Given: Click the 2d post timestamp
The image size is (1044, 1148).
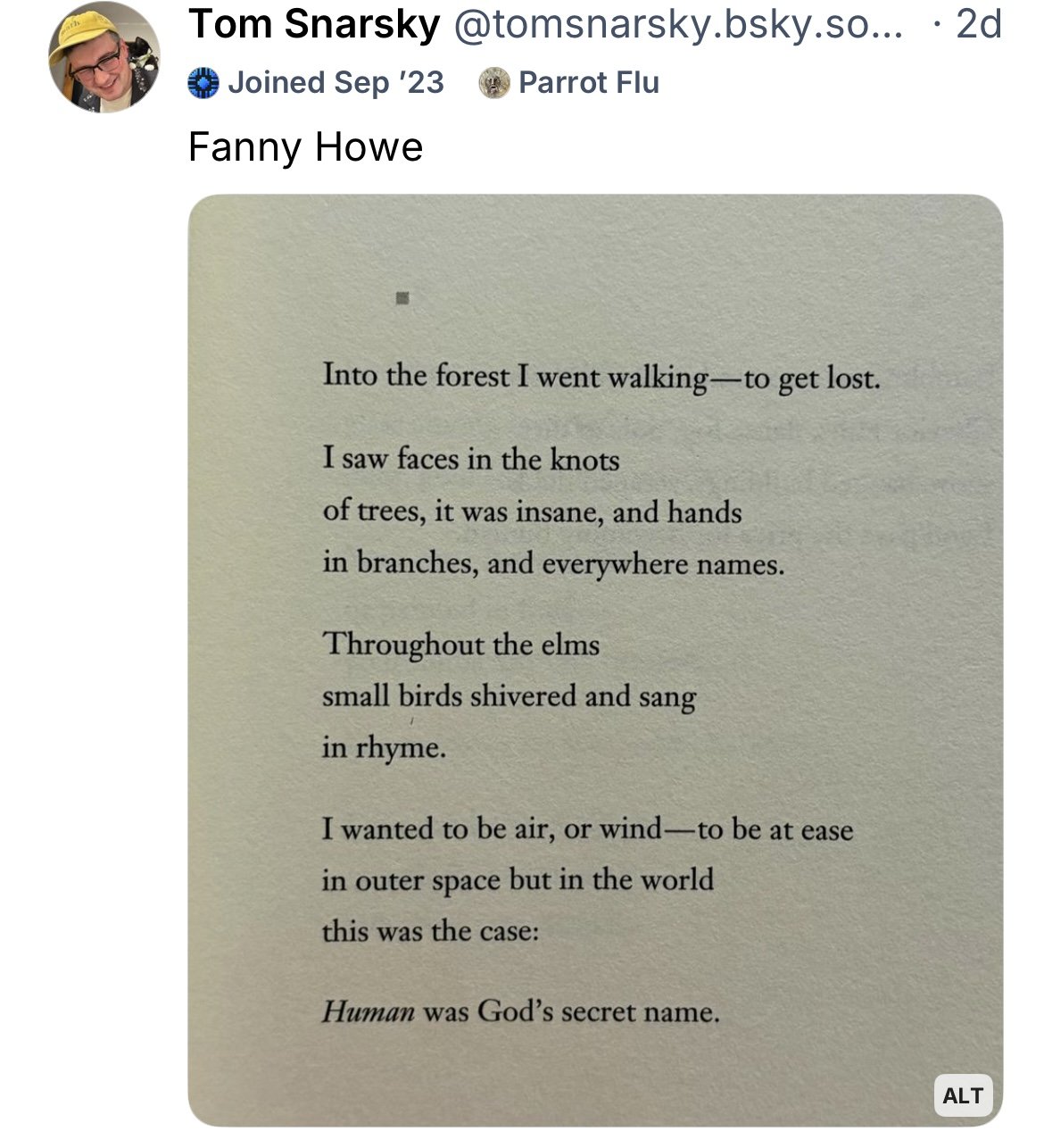Looking at the screenshot, I should [x=978, y=25].
